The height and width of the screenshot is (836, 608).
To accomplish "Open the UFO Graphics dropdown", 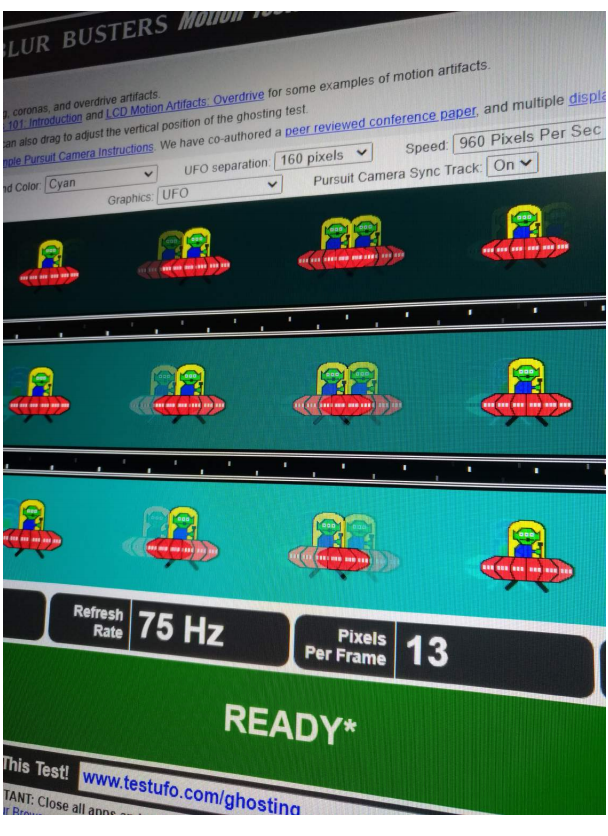I will 219,189.
